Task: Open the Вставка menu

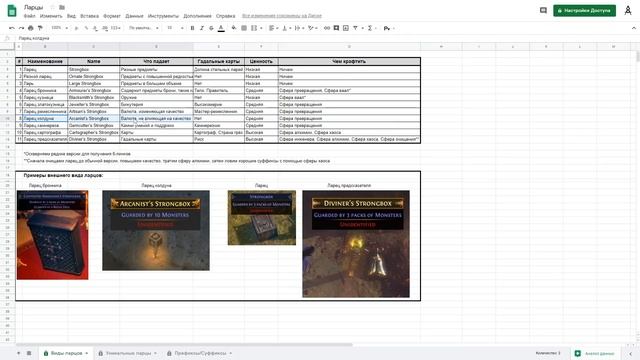Action: (x=89, y=16)
